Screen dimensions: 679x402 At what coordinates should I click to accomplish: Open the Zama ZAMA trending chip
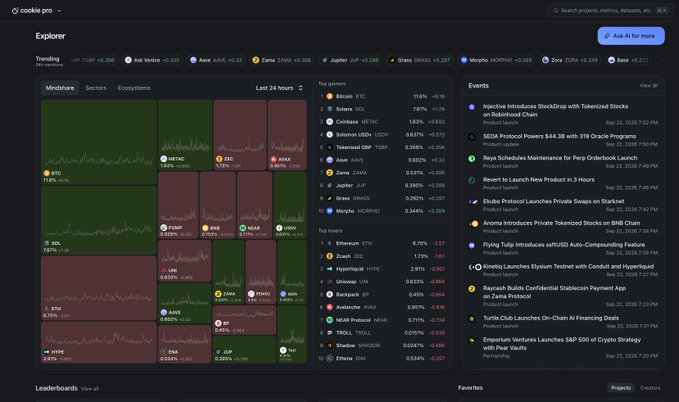(x=281, y=60)
